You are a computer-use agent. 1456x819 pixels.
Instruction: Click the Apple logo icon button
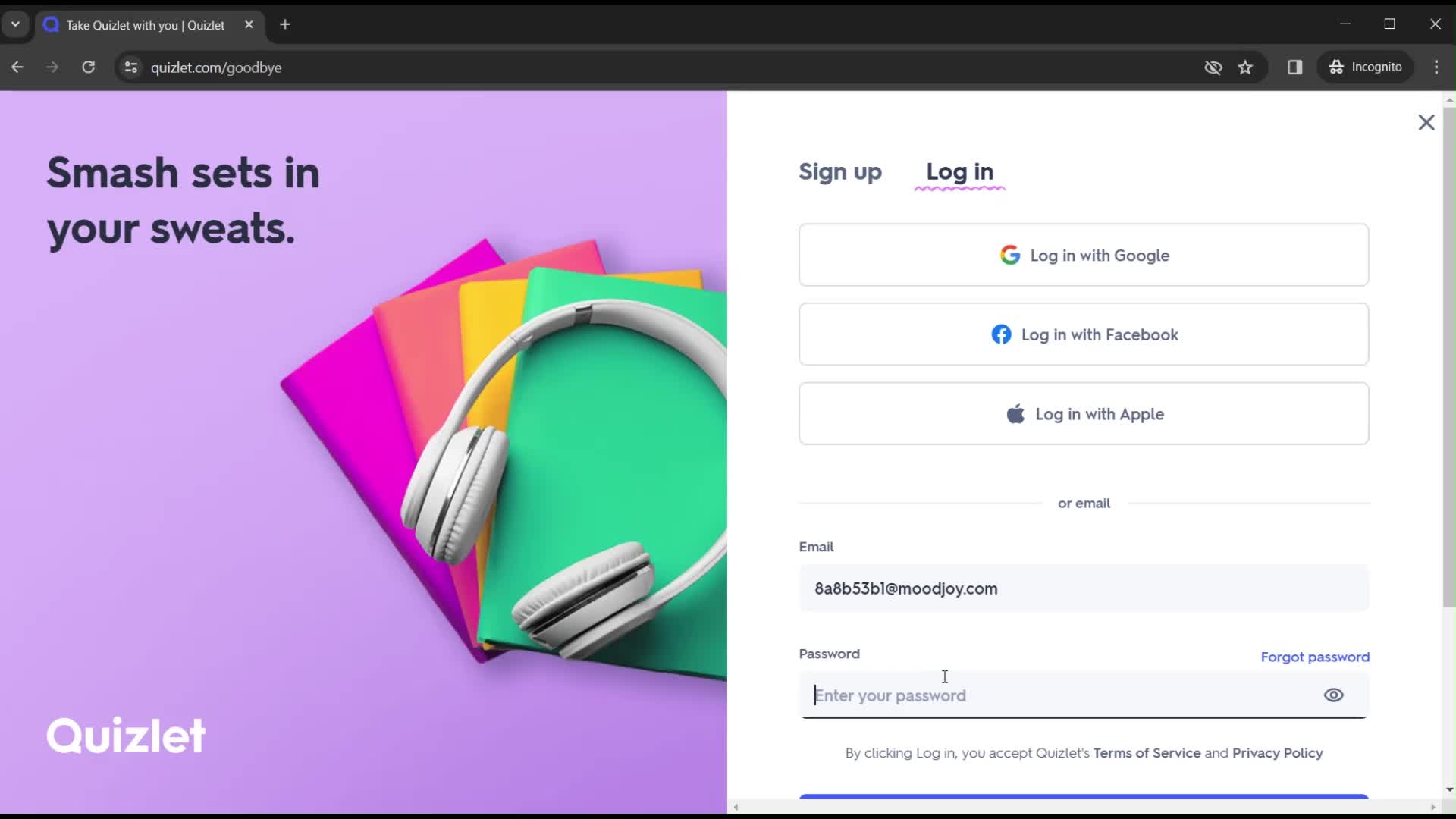coord(1016,414)
